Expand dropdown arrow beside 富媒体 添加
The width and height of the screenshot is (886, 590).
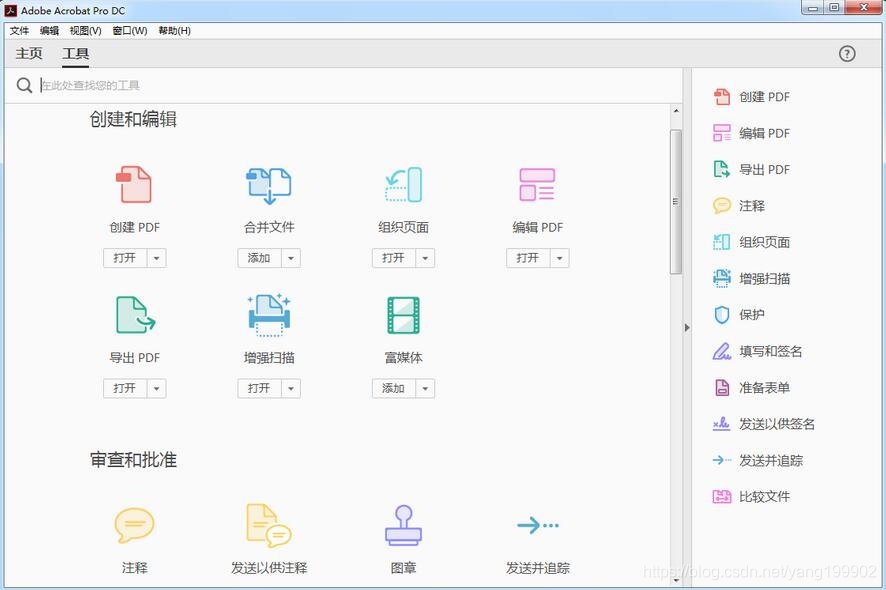[x=425, y=389]
